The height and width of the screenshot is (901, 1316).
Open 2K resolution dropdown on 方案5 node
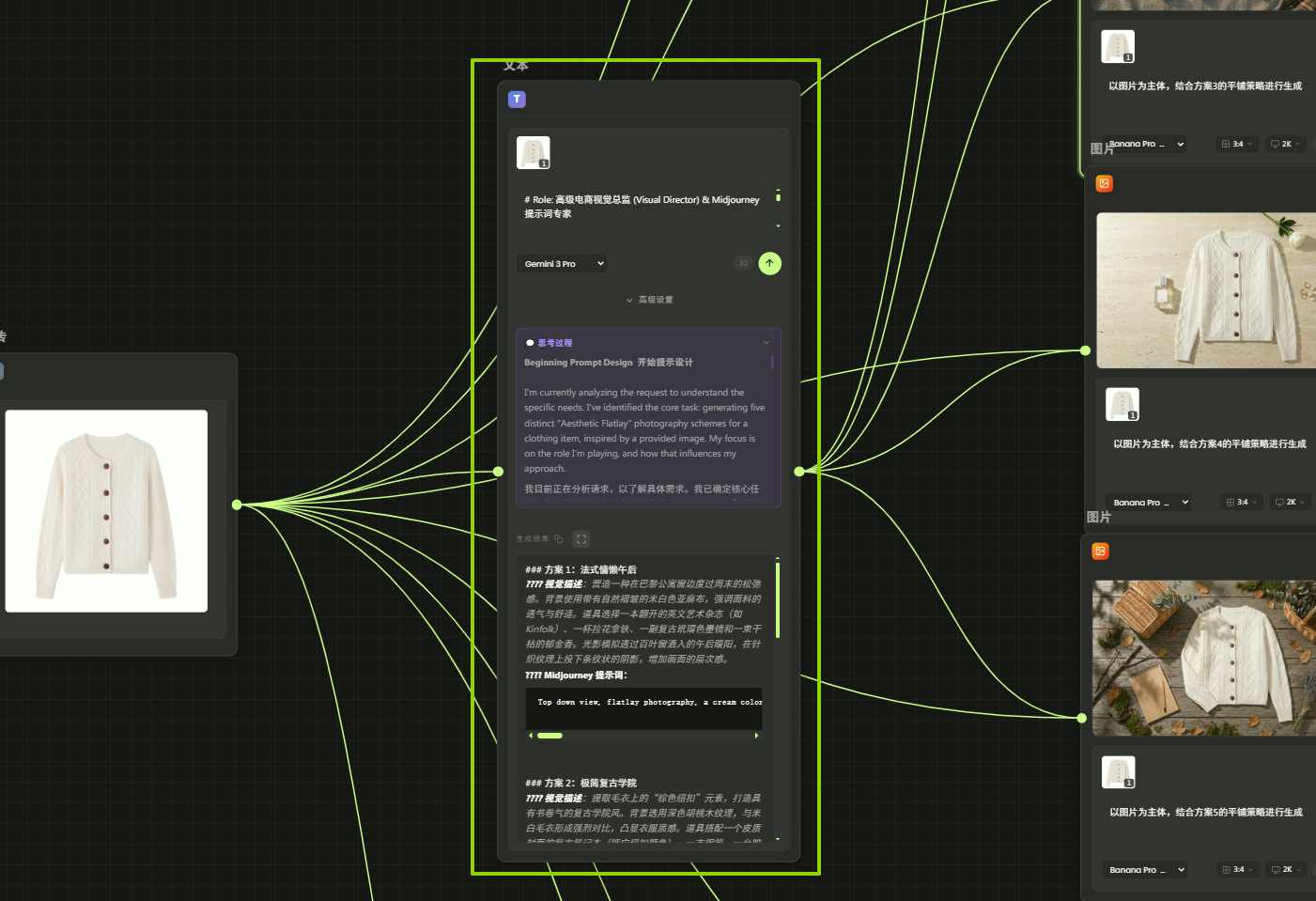click(1286, 870)
